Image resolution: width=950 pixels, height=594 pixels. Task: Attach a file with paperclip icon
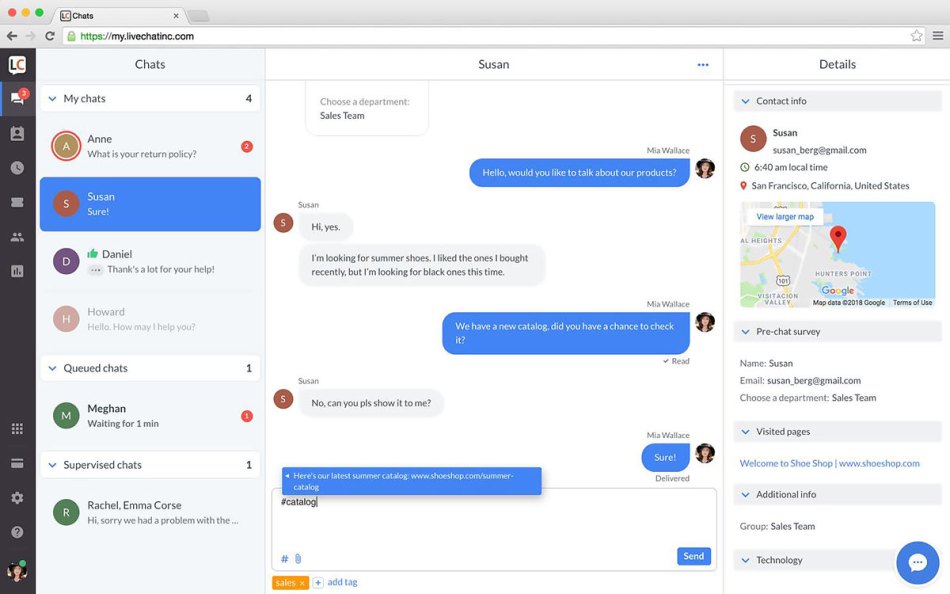(297, 558)
